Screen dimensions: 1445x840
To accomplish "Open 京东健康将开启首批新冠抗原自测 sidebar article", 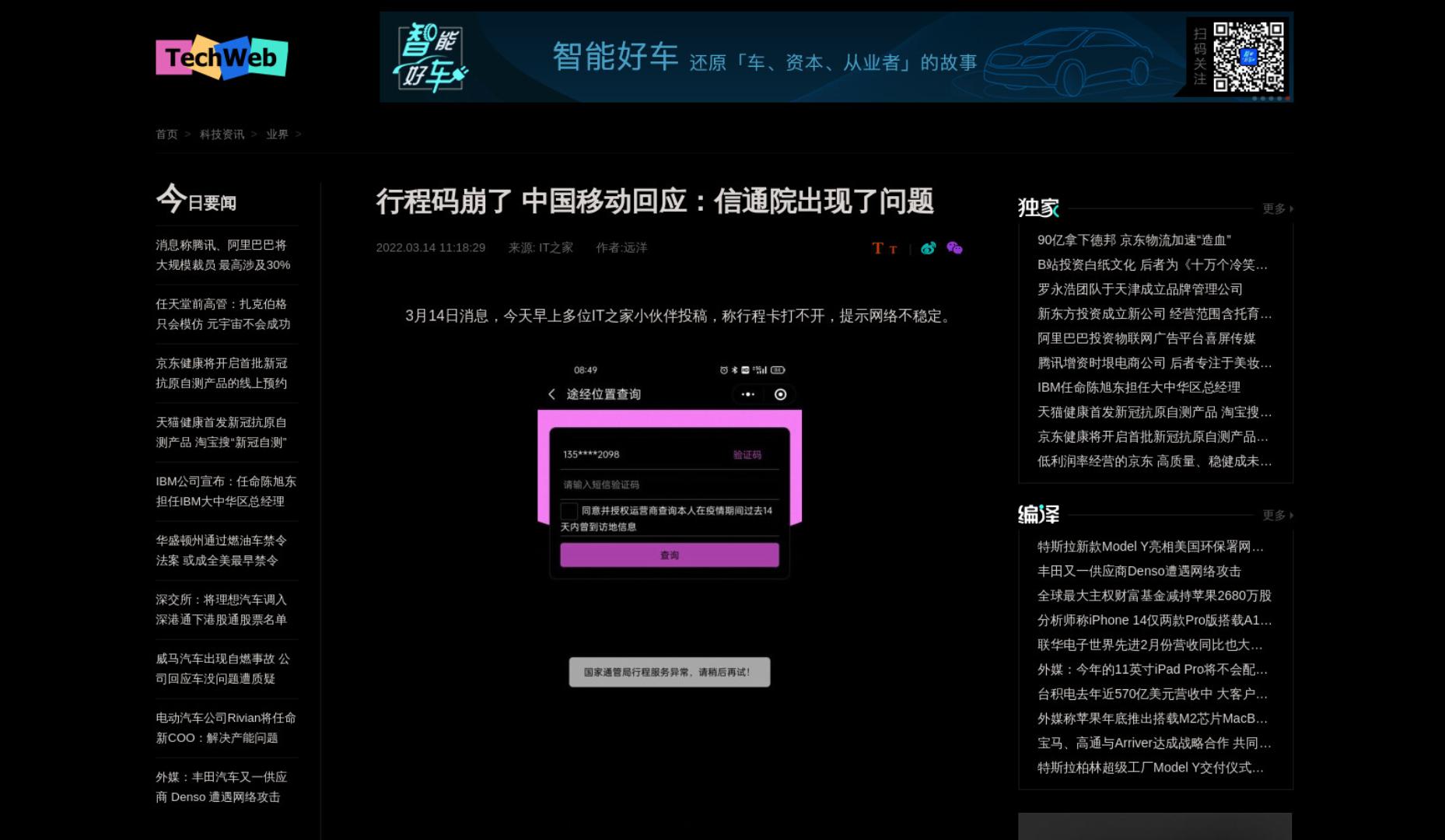I will click(222, 373).
